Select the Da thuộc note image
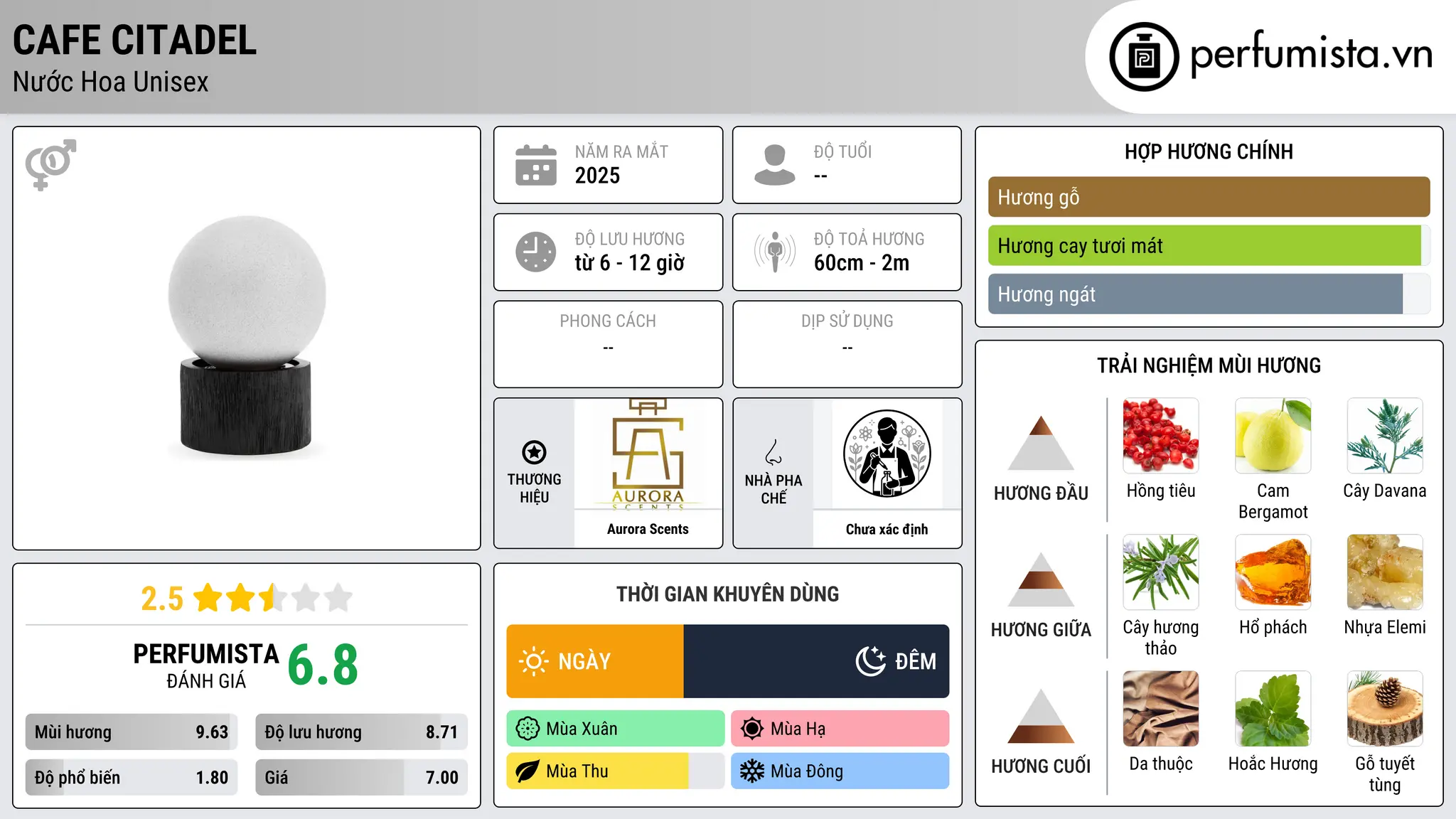Screen dimensions: 1456x819 [1161, 709]
